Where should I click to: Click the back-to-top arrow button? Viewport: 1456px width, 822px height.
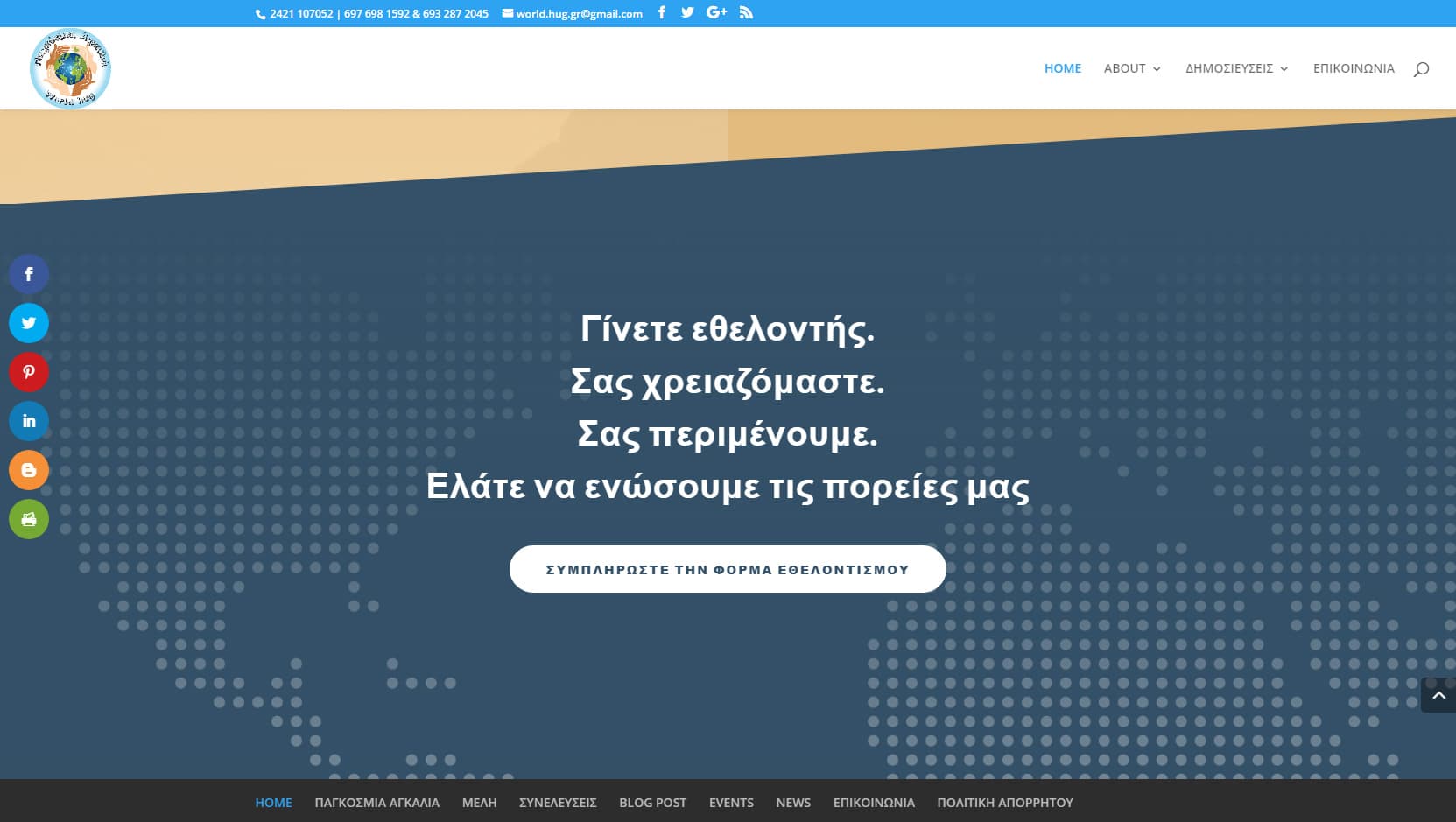[x=1438, y=696]
